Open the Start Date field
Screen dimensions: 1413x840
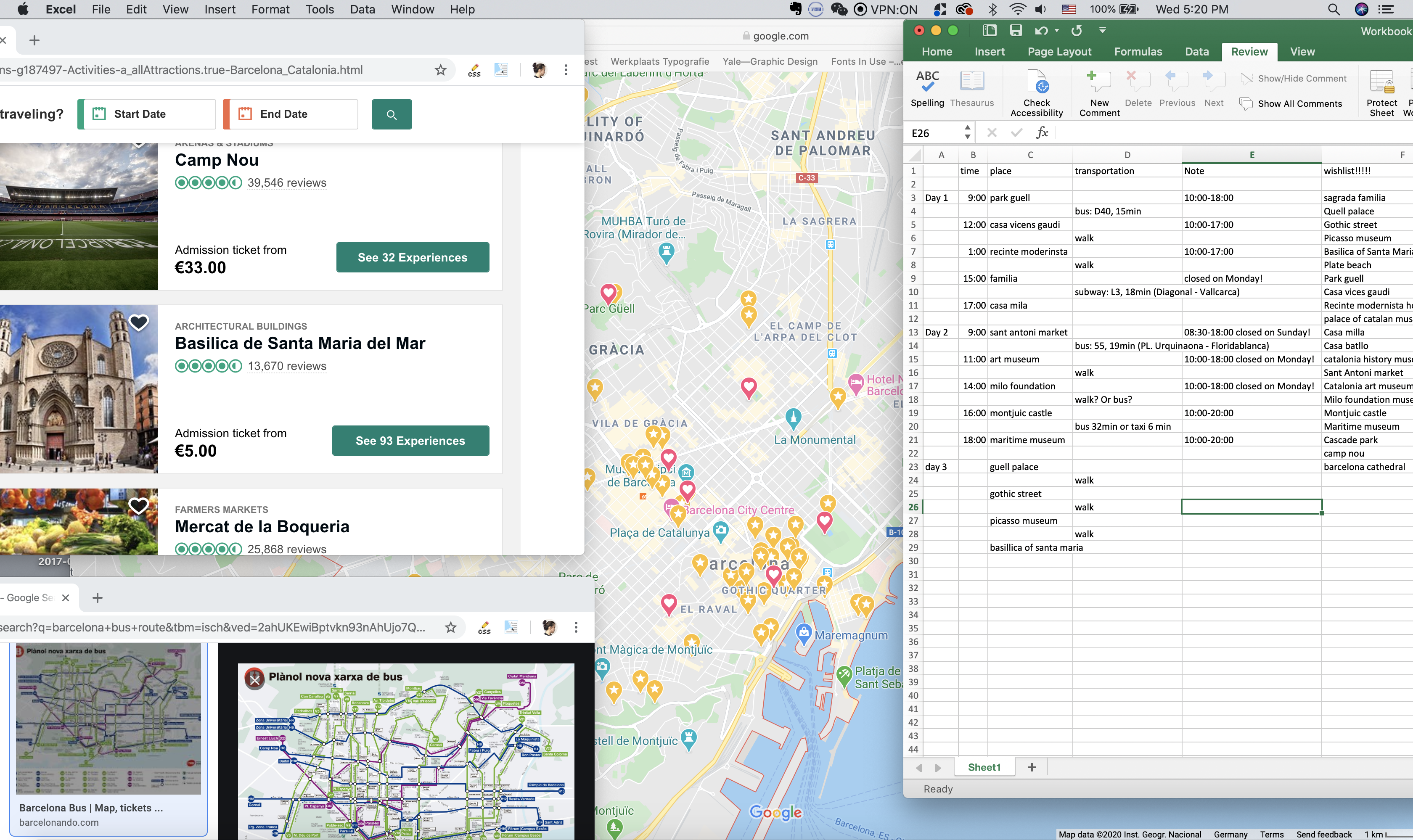pos(147,114)
